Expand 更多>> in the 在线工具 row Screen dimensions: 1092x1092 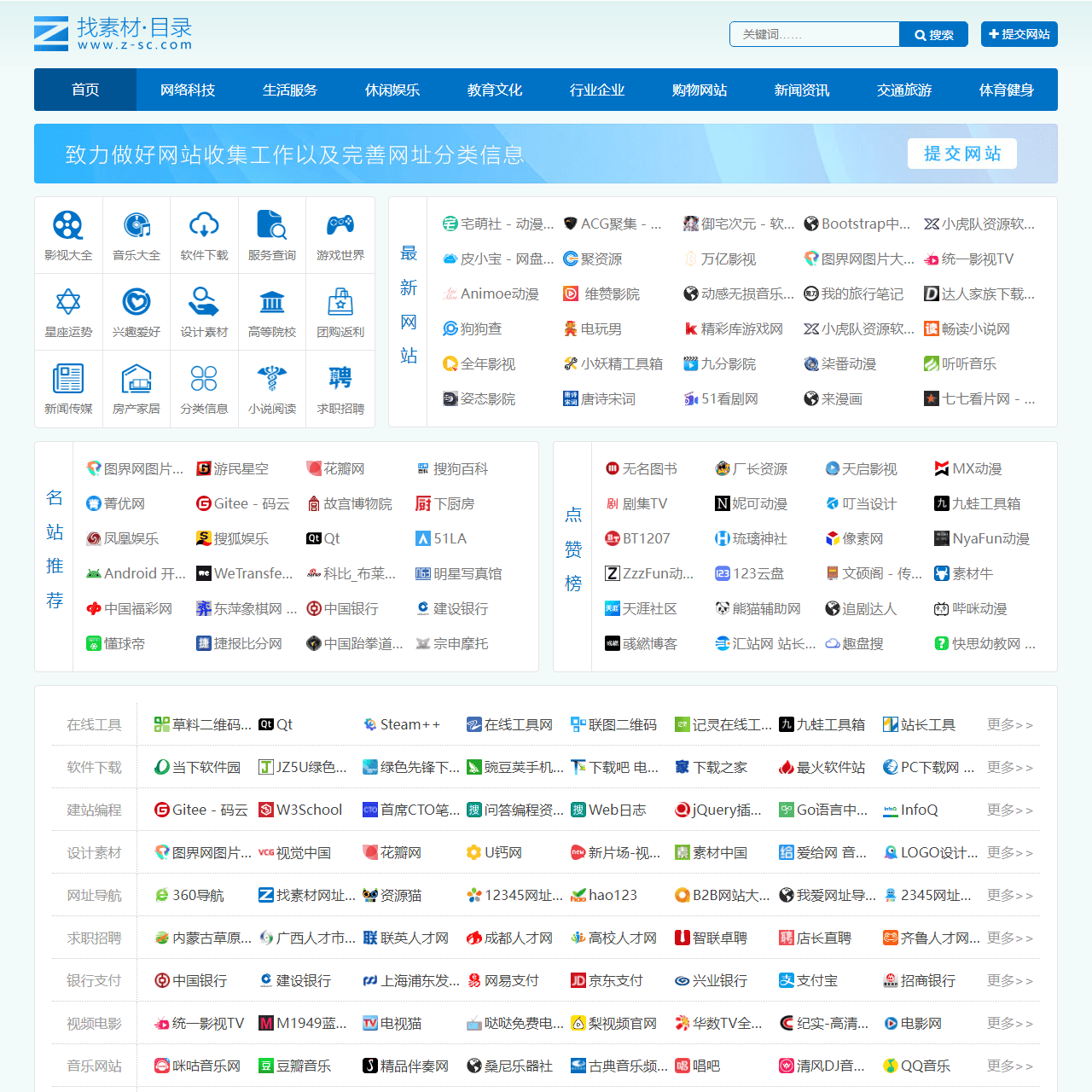pyautogui.click(x=1010, y=724)
